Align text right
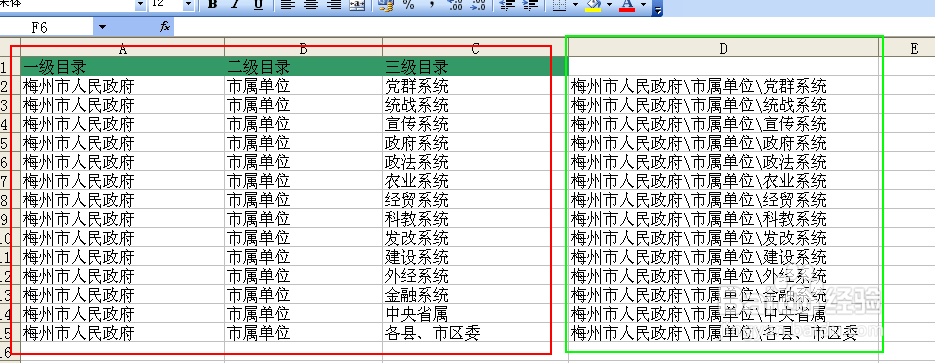The image size is (935, 363). point(334,4)
